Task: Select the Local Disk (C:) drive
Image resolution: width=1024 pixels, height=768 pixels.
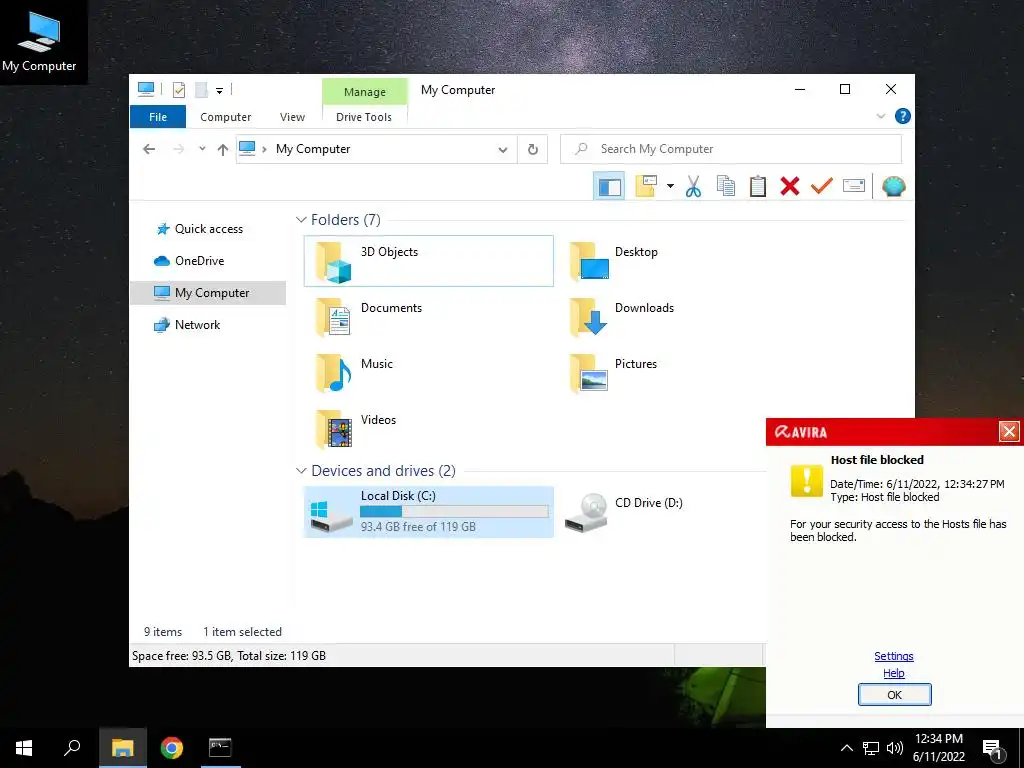Action: pos(428,512)
